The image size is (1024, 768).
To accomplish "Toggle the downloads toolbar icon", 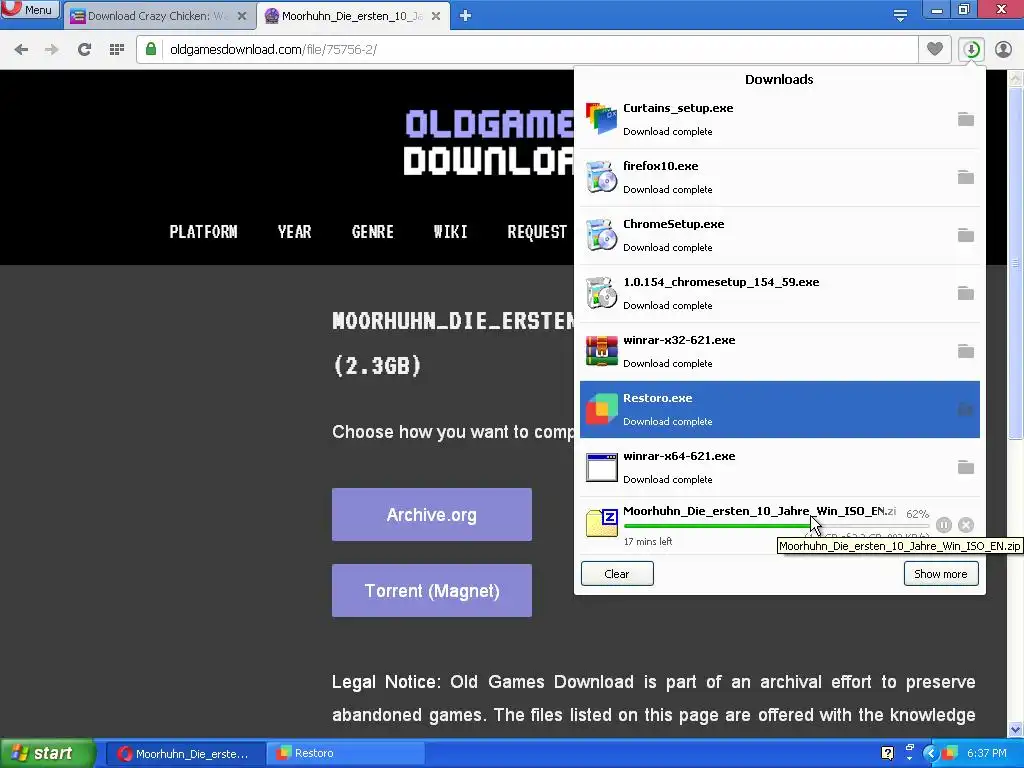I will tap(971, 49).
